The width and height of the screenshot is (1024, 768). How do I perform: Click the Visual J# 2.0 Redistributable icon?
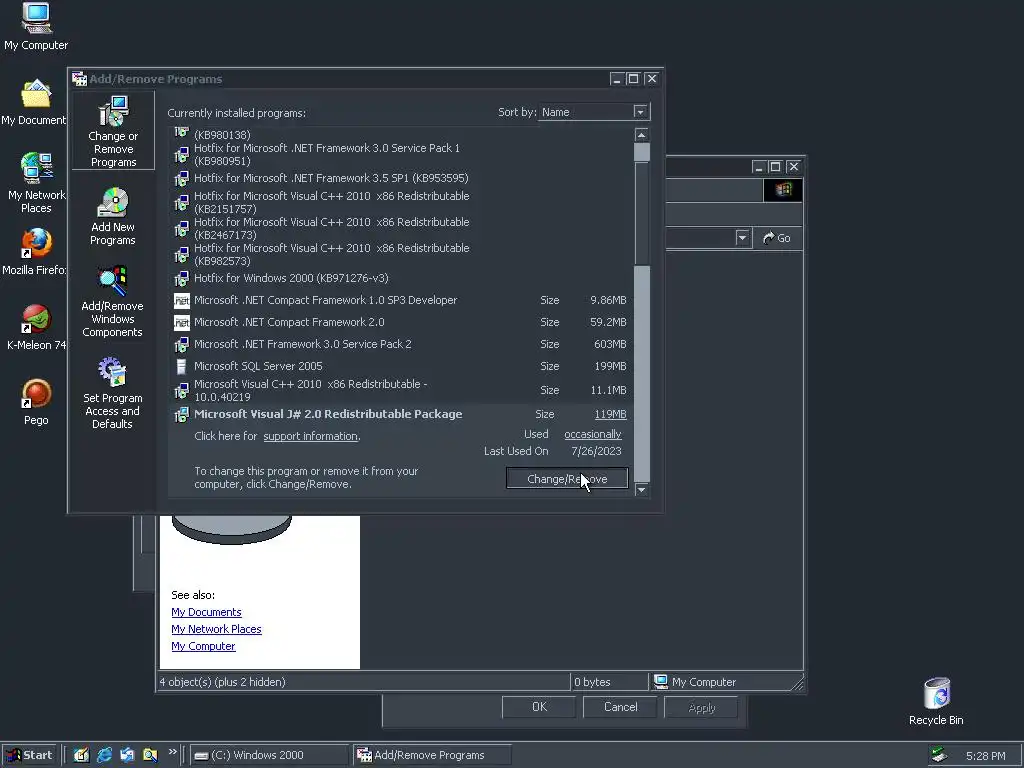click(182, 415)
